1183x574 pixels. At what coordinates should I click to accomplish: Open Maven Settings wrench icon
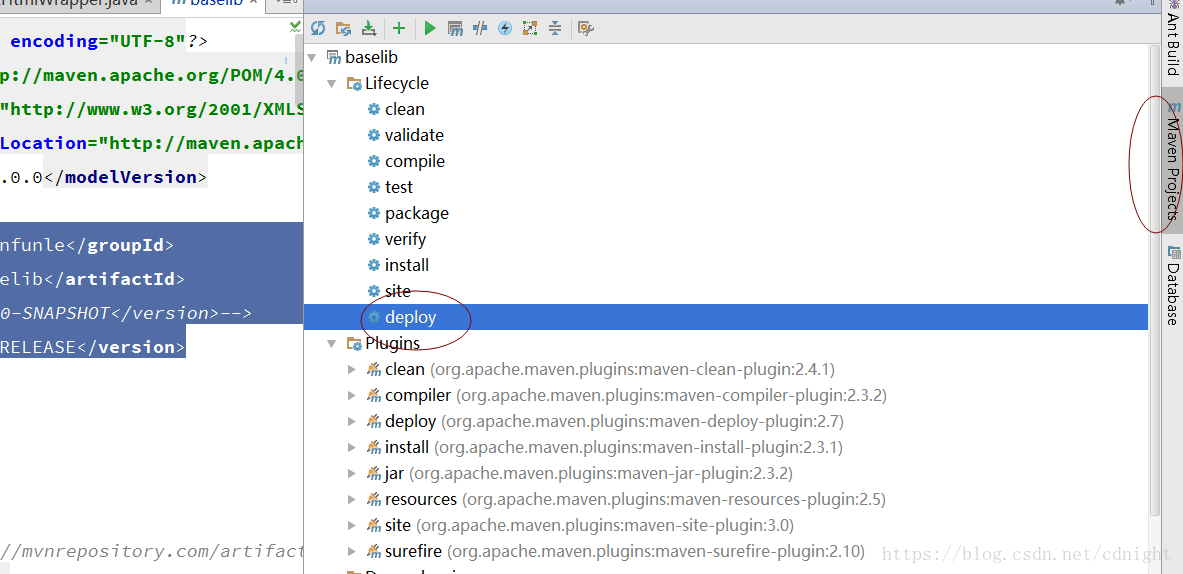tap(585, 29)
